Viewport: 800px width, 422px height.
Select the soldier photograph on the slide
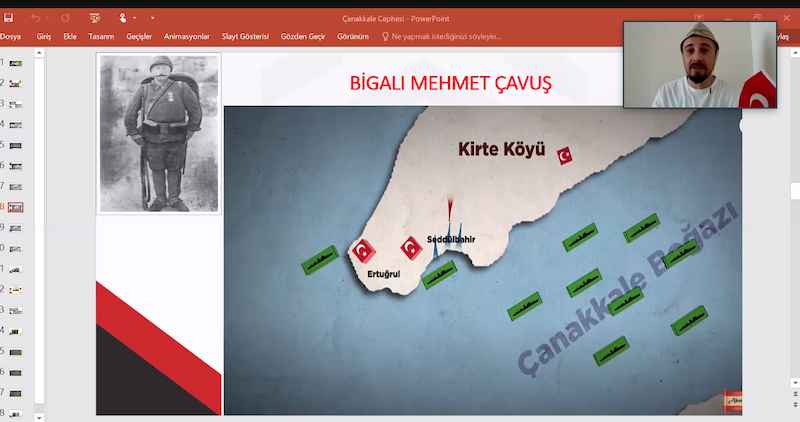point(159,131)
